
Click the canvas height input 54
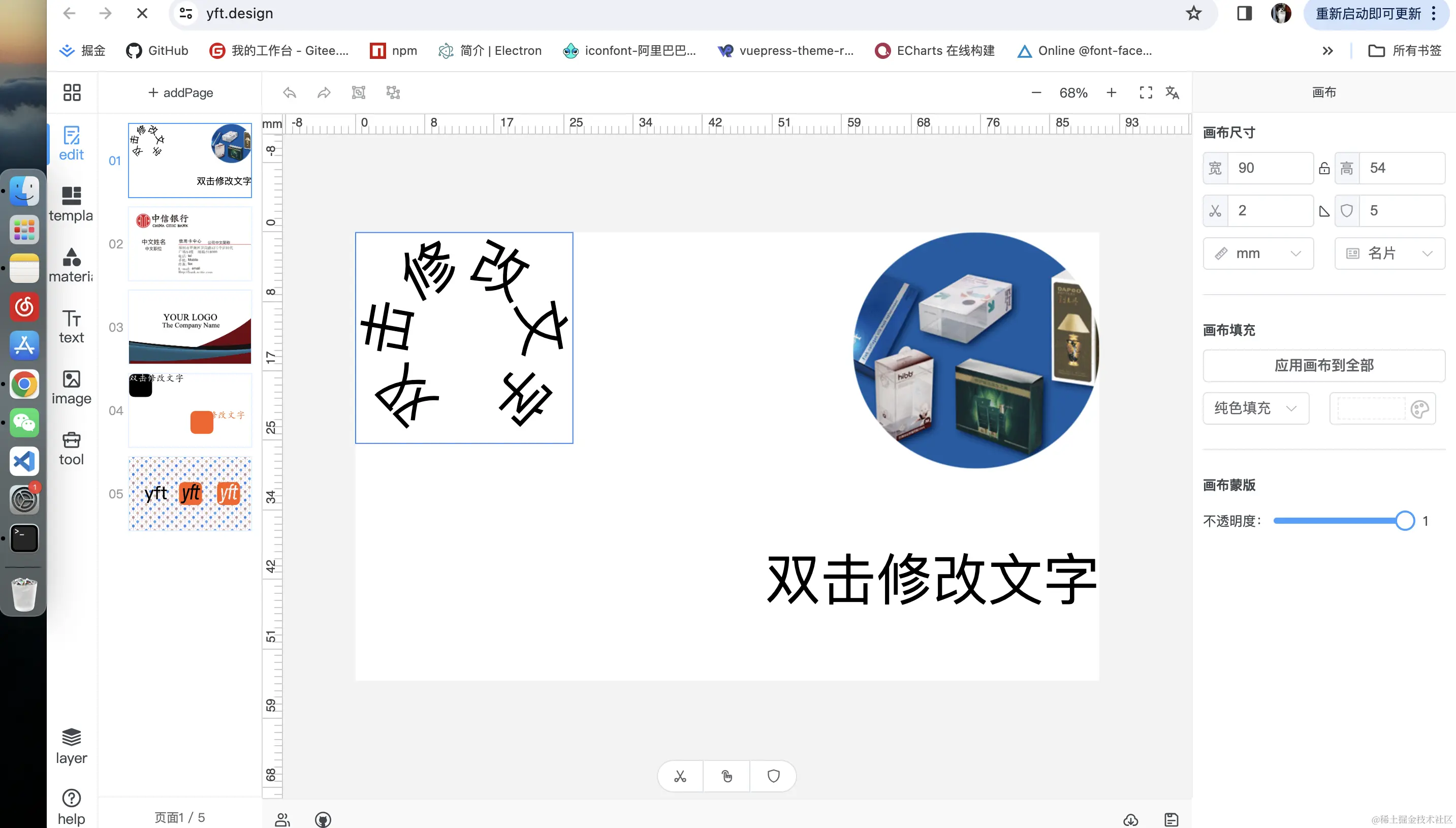click(x=1402, y=168)
